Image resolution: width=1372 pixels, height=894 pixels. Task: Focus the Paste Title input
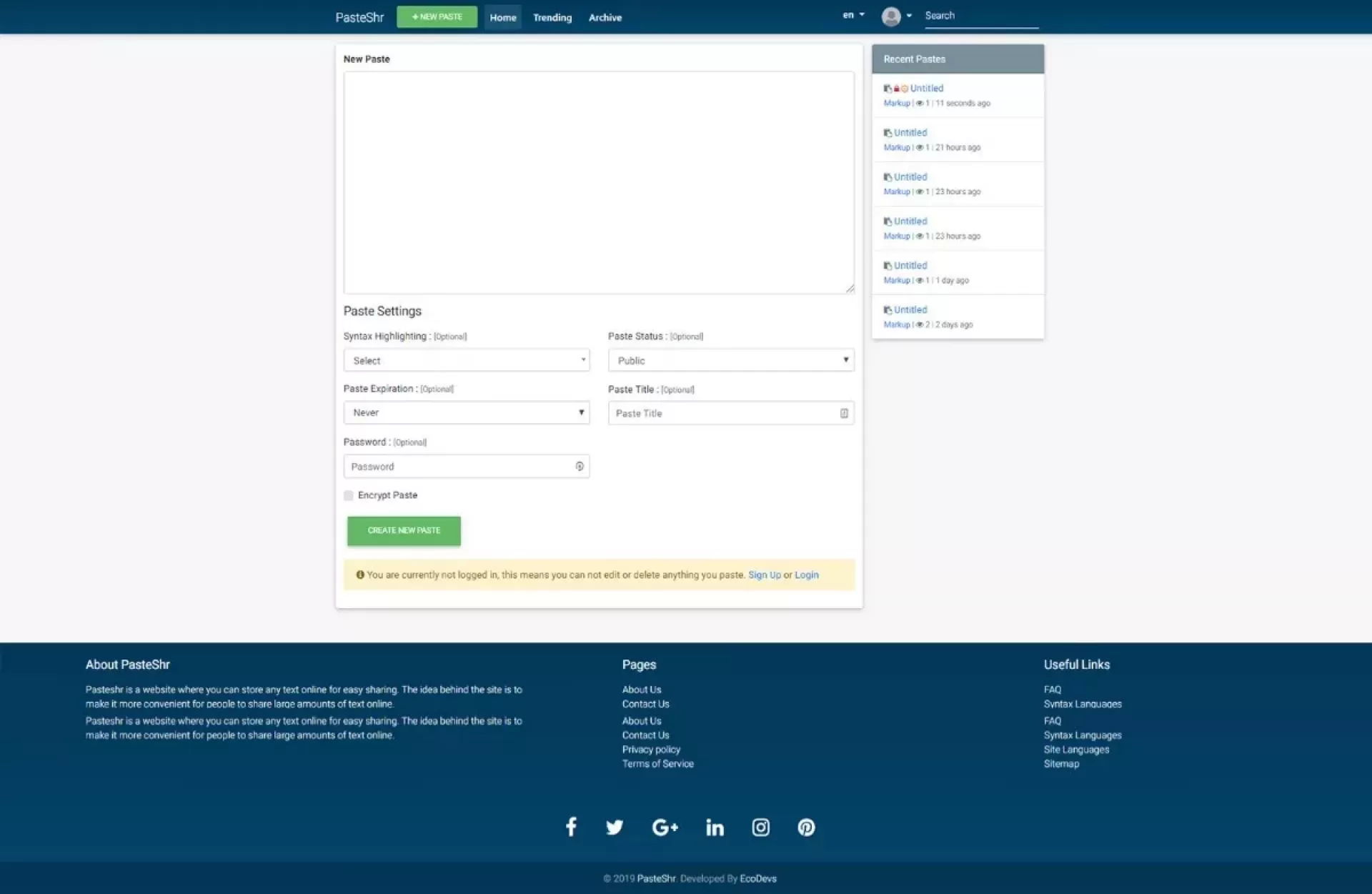point(731,413)
